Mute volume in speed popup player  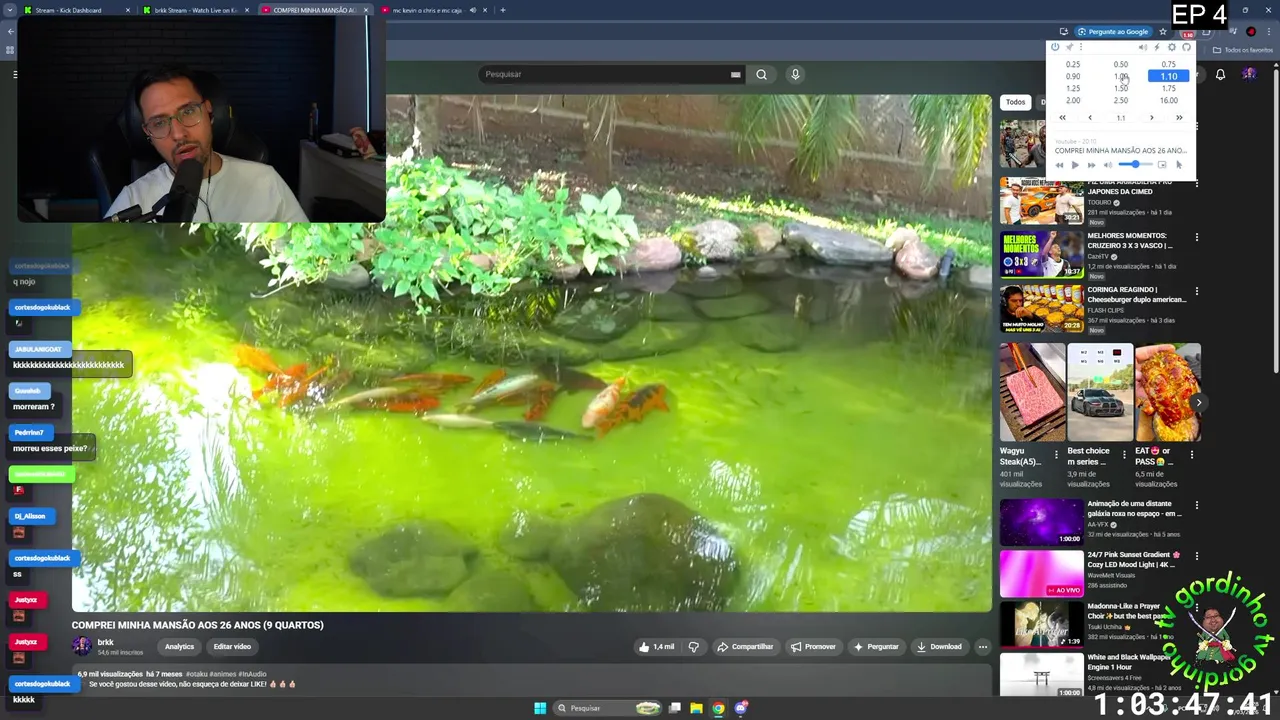[1107, 165]
